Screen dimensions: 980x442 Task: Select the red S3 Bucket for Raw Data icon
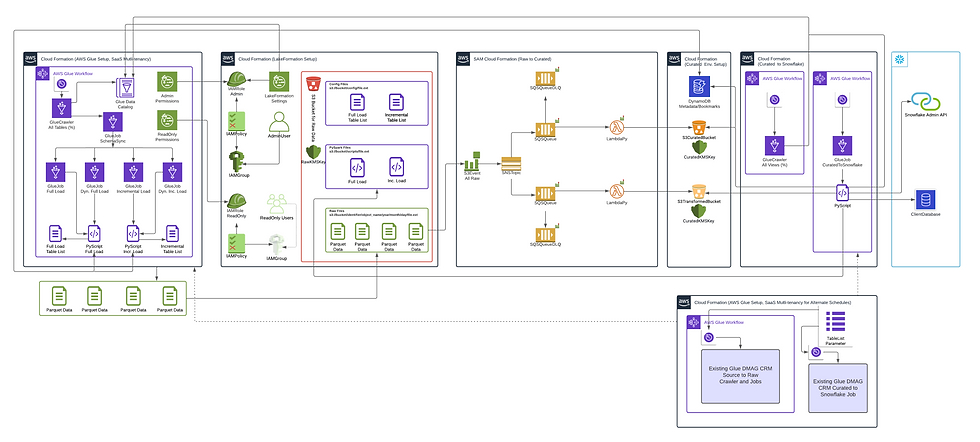pos(313,84)
